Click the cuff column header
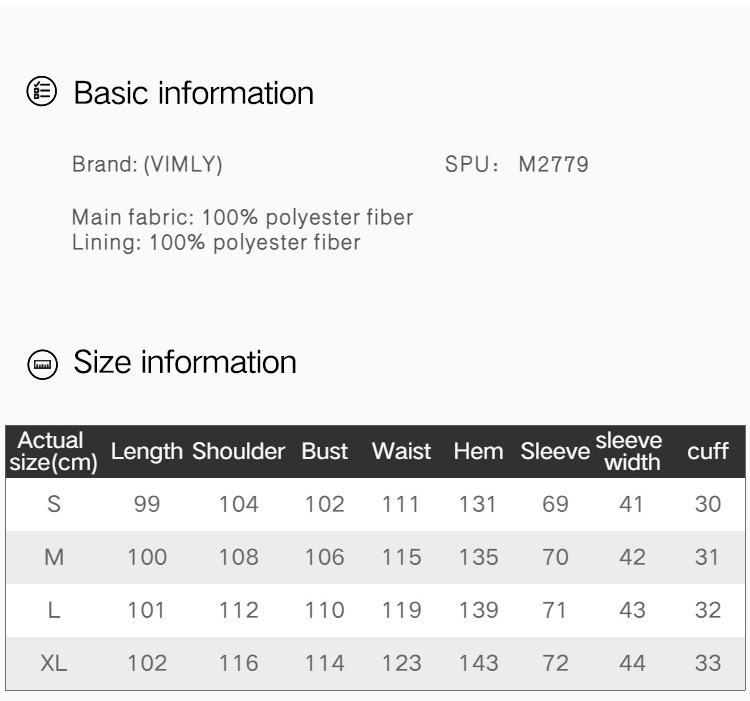Image resolution: width=750 pixels, height=701 pixels. click(707, 452)
